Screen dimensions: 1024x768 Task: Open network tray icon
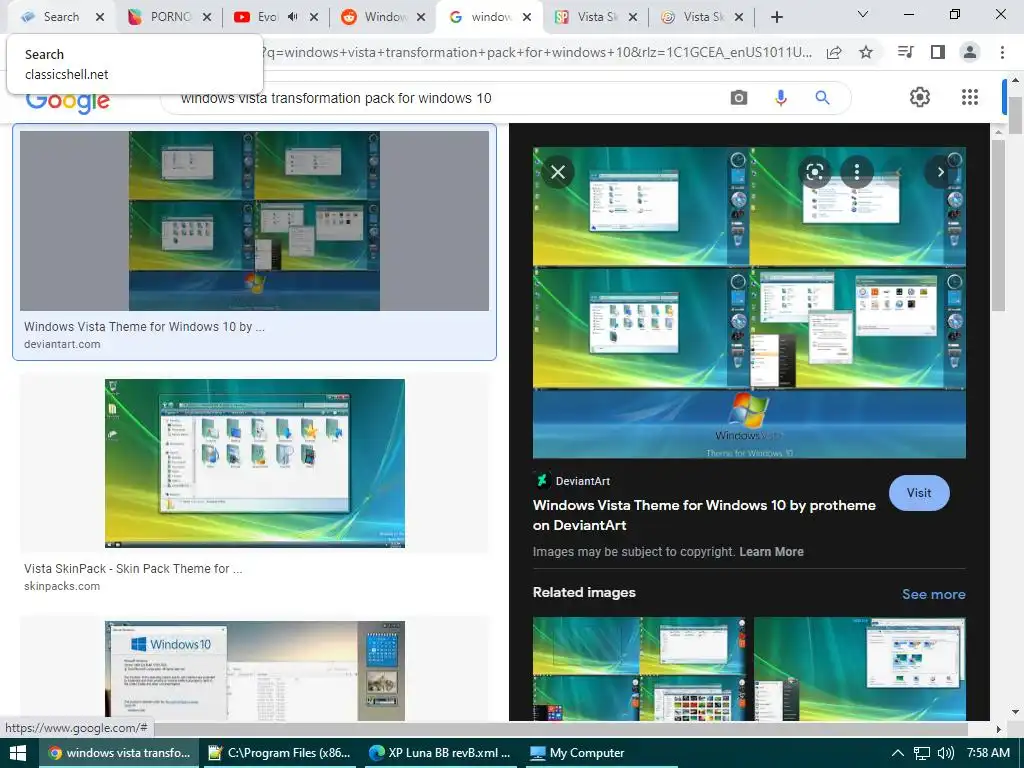(921, 753)
